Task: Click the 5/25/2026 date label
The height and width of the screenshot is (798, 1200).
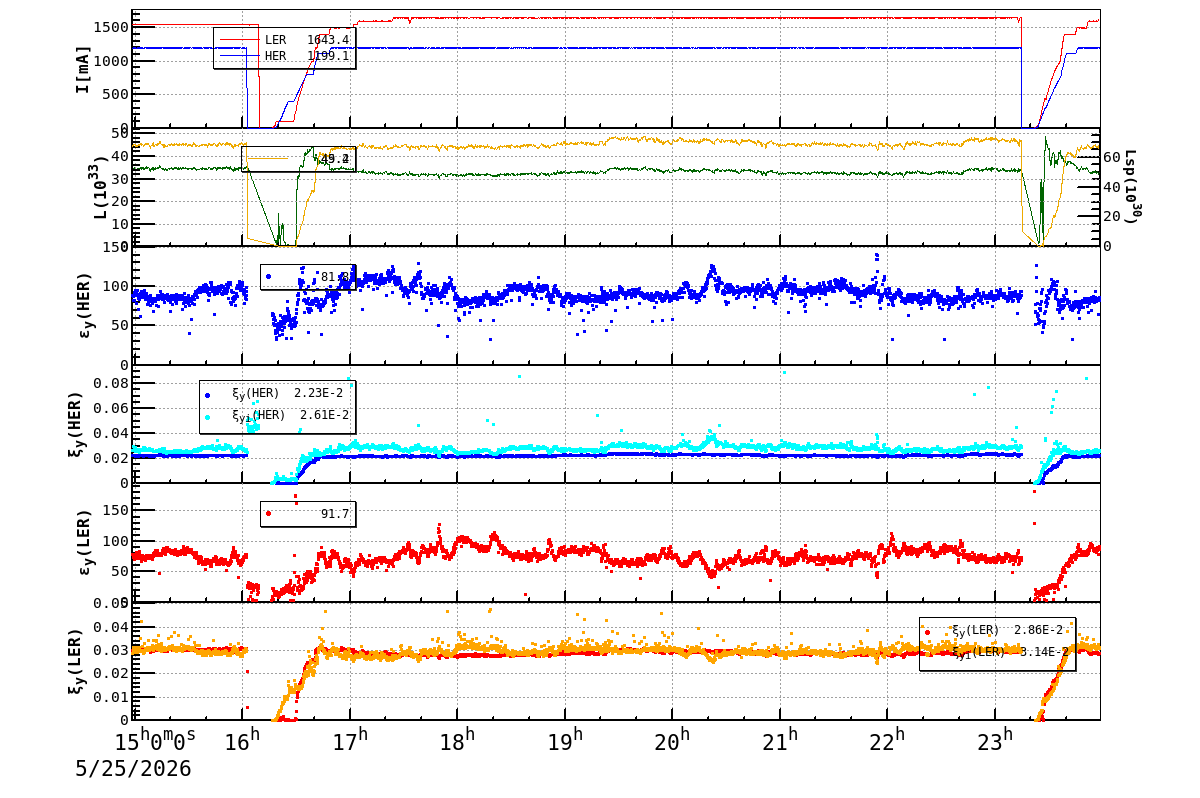Action: [133, 769]
